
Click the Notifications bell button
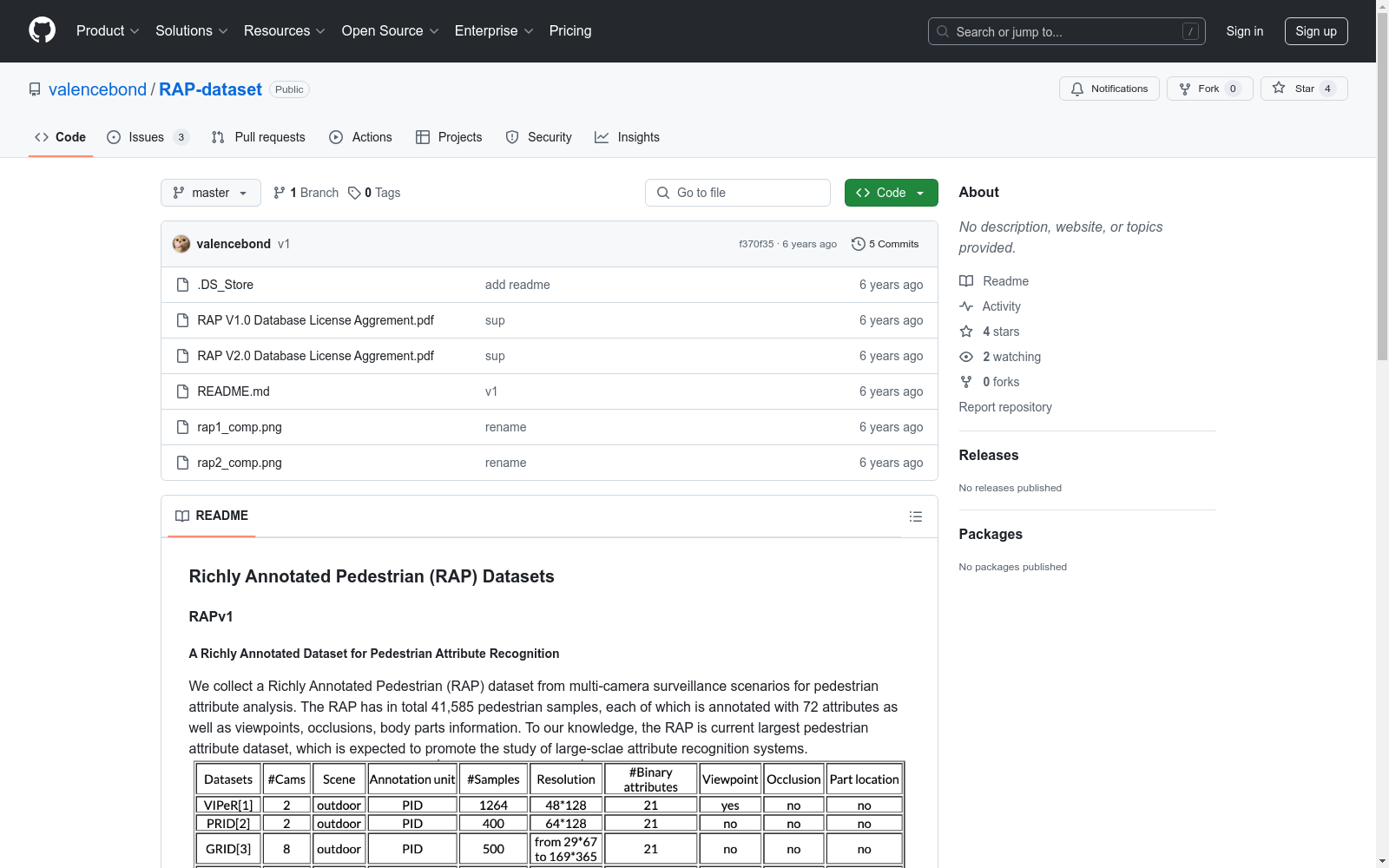click(x=1109, y=89)
